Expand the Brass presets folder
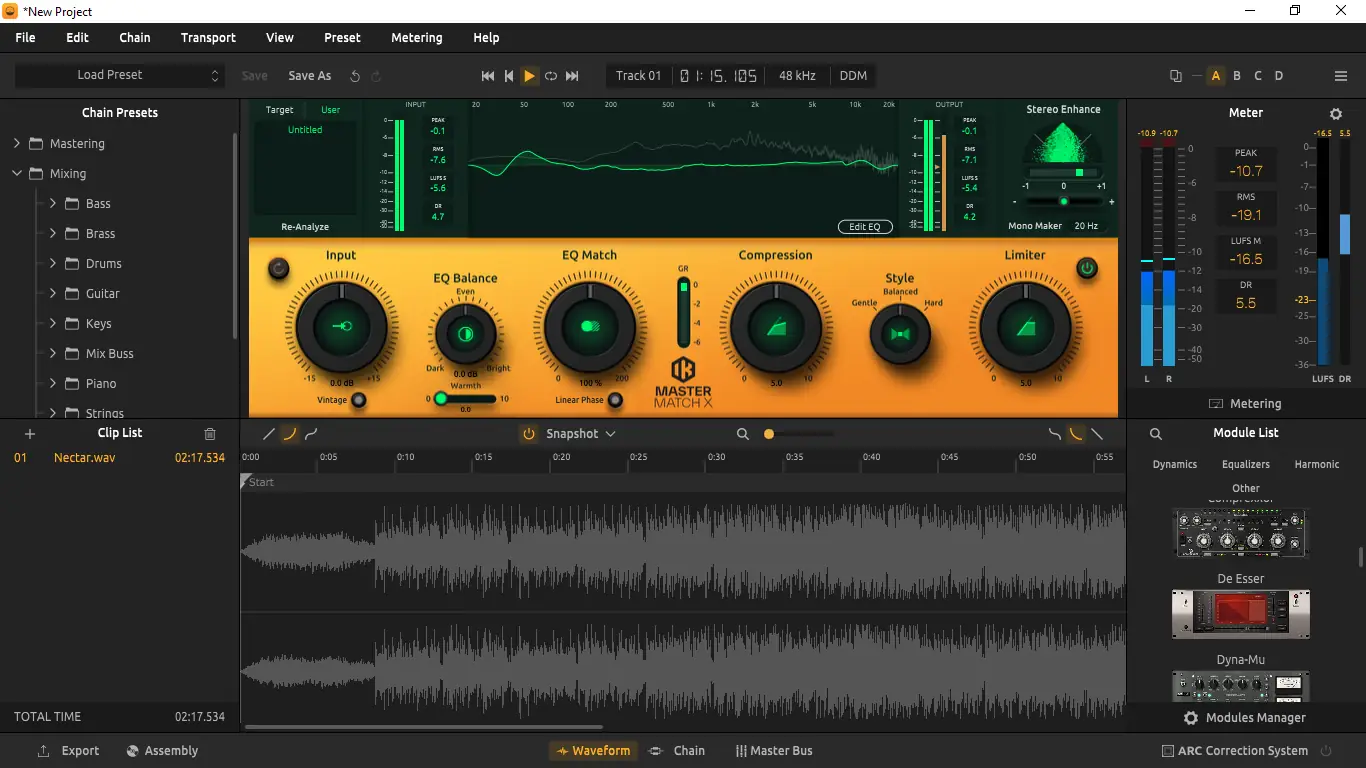This screenshot has width=1366, height=768. pos(53,234)
